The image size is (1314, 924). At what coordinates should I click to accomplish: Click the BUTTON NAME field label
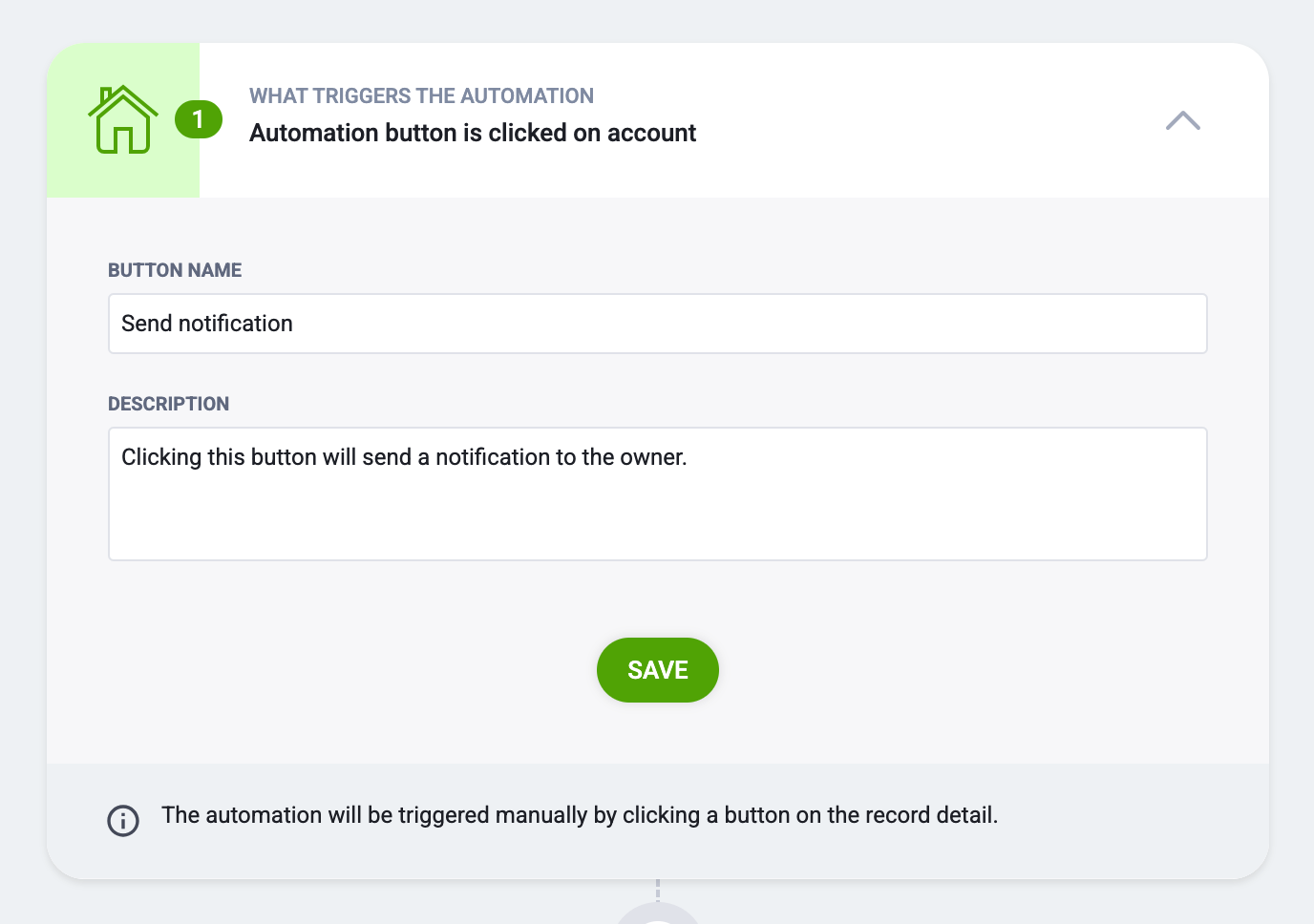point(175,270)
